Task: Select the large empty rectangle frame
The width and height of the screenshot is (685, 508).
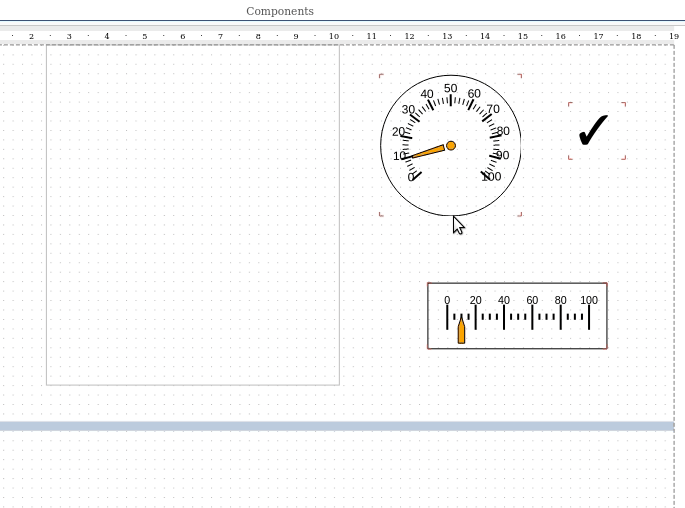Action: pos(192,215)
